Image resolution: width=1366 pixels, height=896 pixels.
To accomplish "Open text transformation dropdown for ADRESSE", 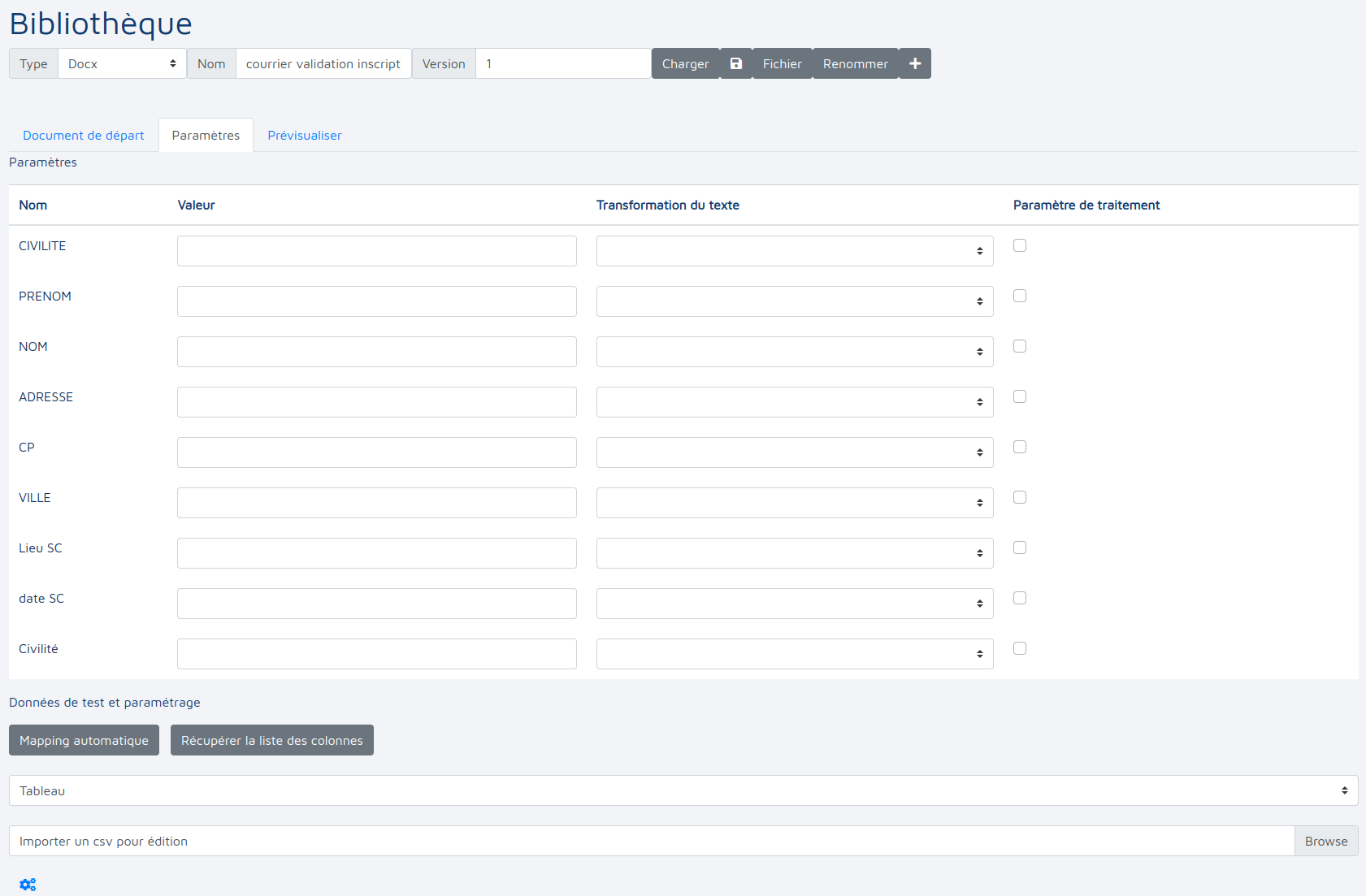I will coord(794,402).
